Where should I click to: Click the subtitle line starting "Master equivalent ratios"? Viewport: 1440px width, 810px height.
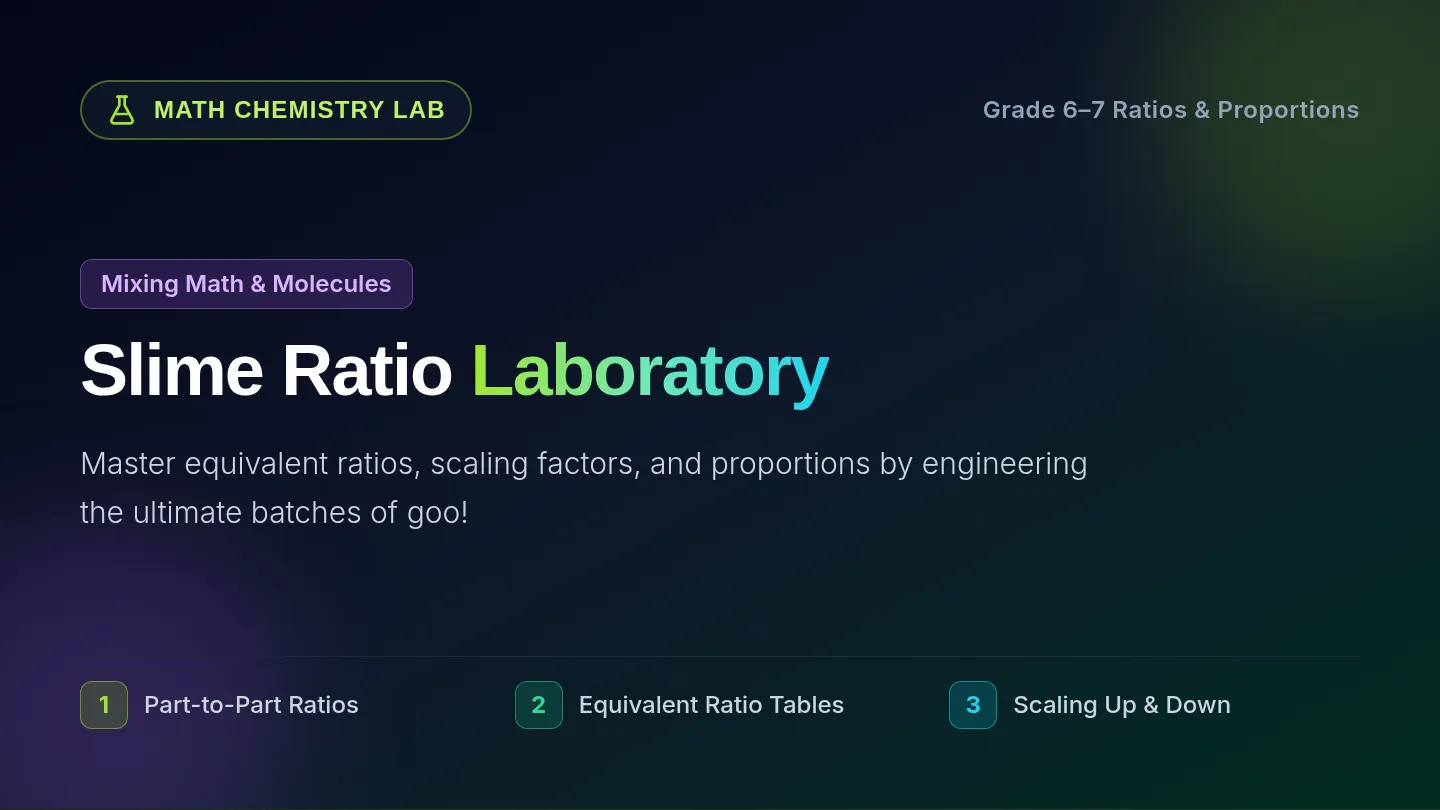583,464
